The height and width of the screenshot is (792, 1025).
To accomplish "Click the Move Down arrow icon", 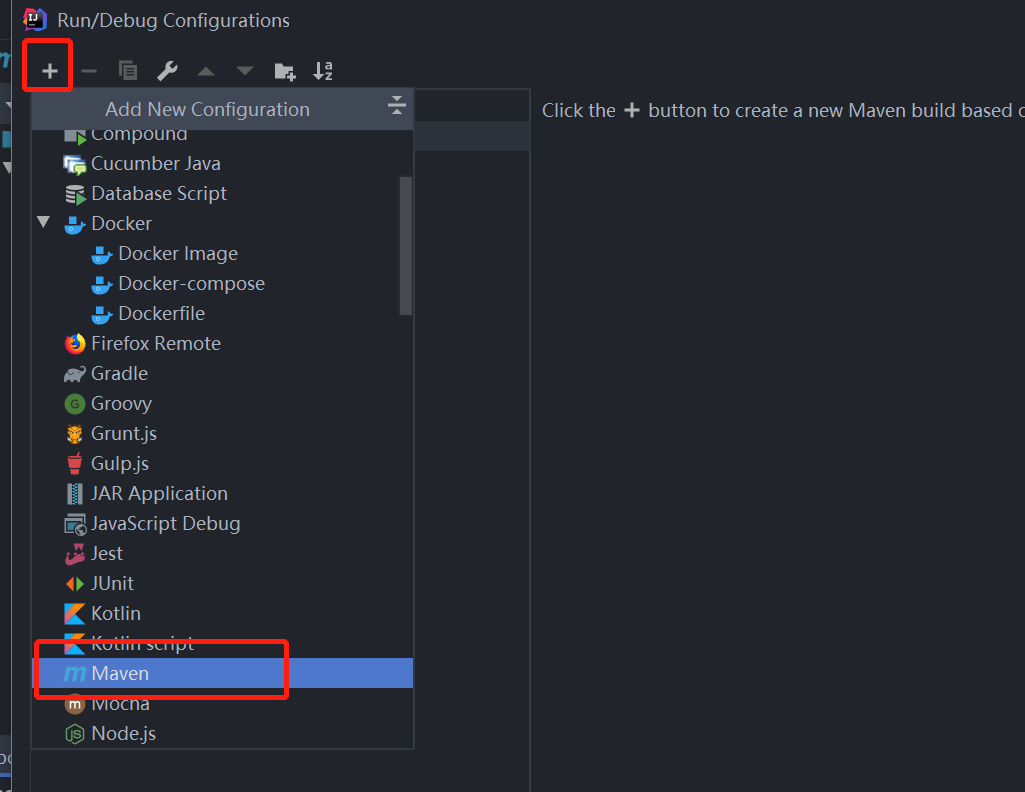I will [244, 71].
